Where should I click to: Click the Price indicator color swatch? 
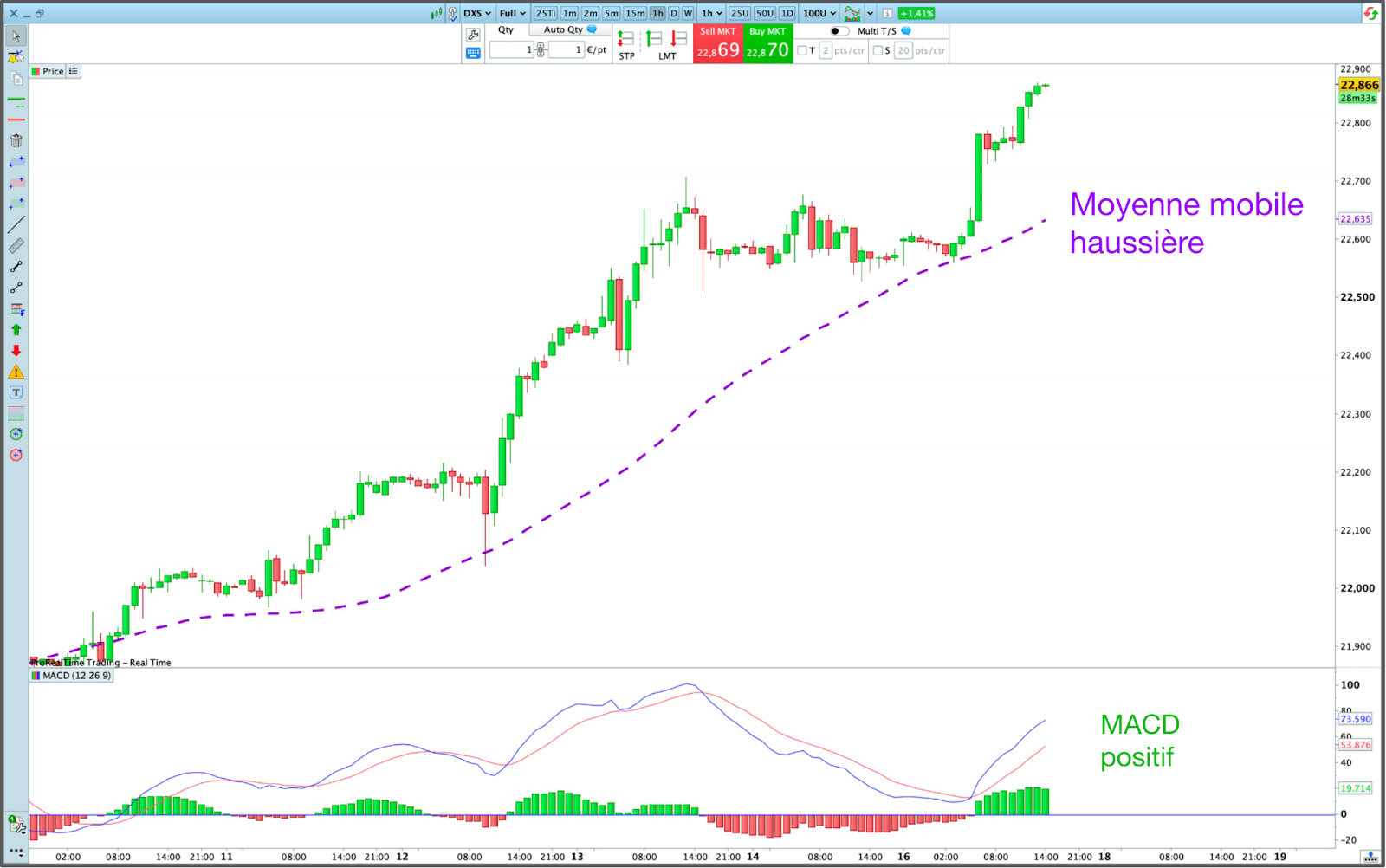coord(36,72)
